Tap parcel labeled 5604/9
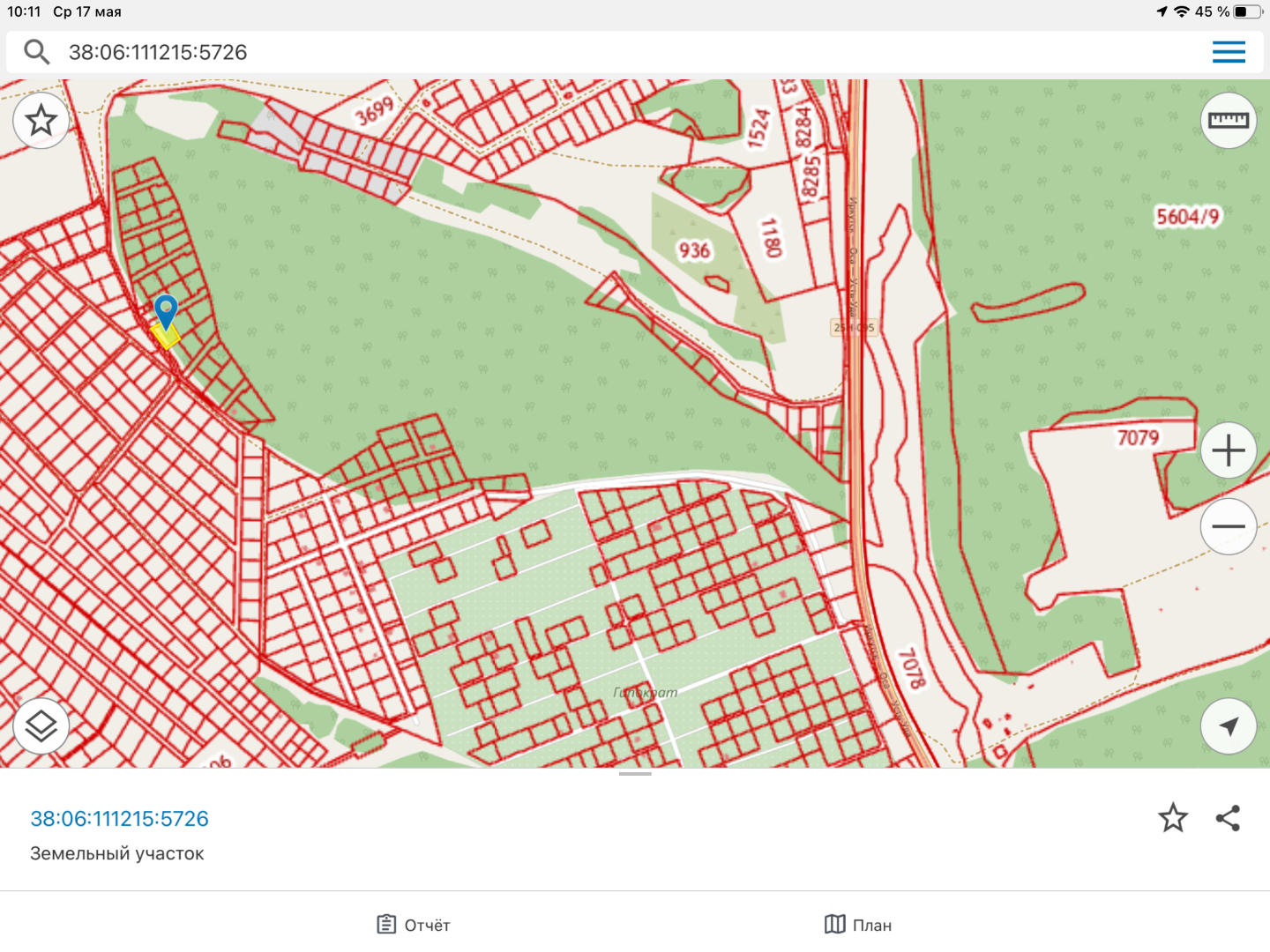This screenshot has width=1270, height=952. point(1188,217)
